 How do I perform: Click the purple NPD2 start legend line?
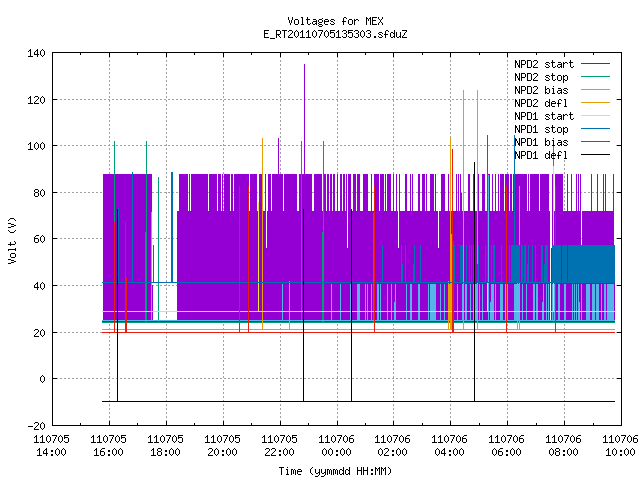[596, 64]
